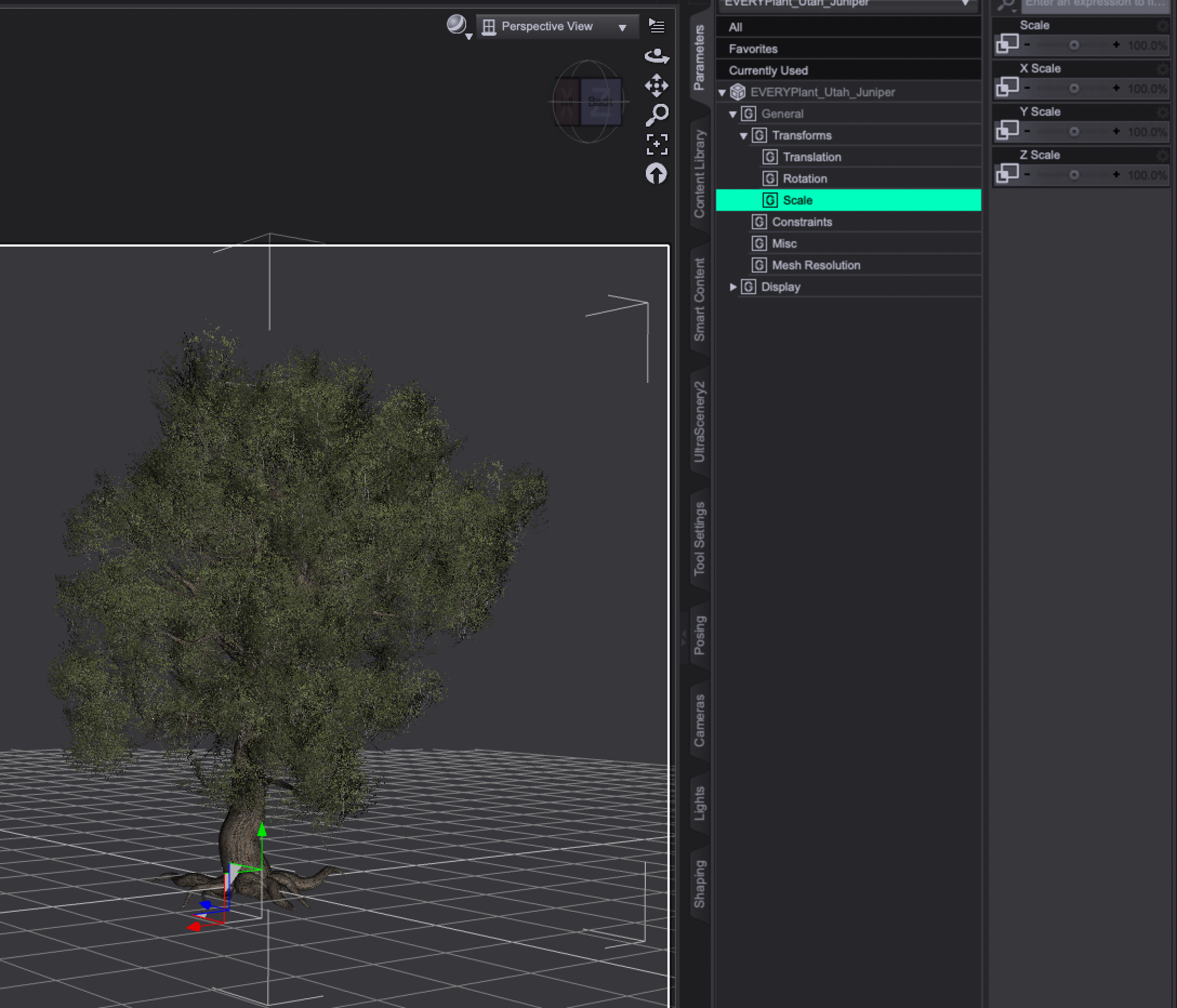Screen dimensions: 1177x1008
Task: Click the frame selection bracket icon
Action: pyautogui.click(x=657, y=144)
